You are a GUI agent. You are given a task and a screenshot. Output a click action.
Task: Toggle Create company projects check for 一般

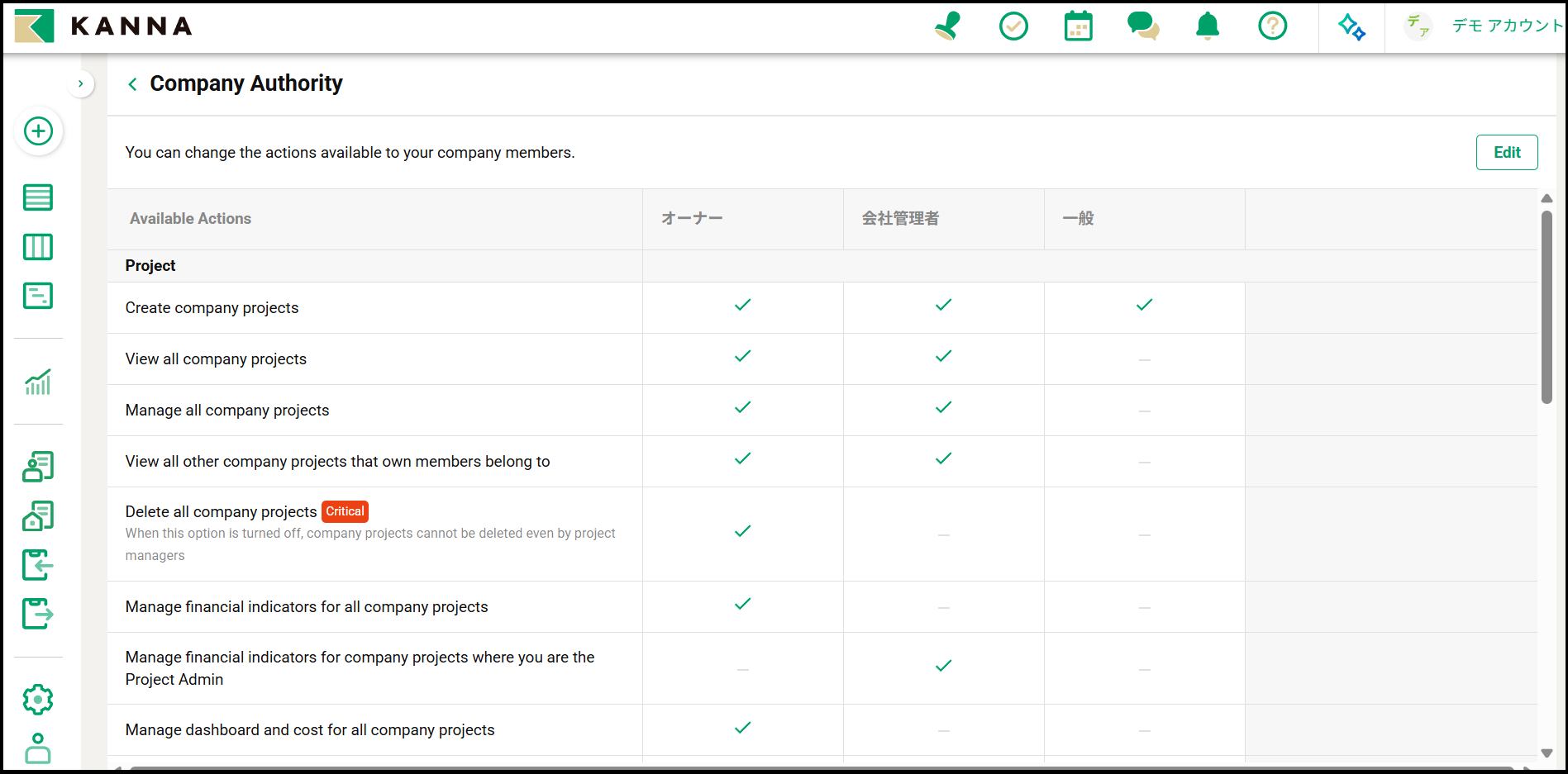tap(1144, 305)
